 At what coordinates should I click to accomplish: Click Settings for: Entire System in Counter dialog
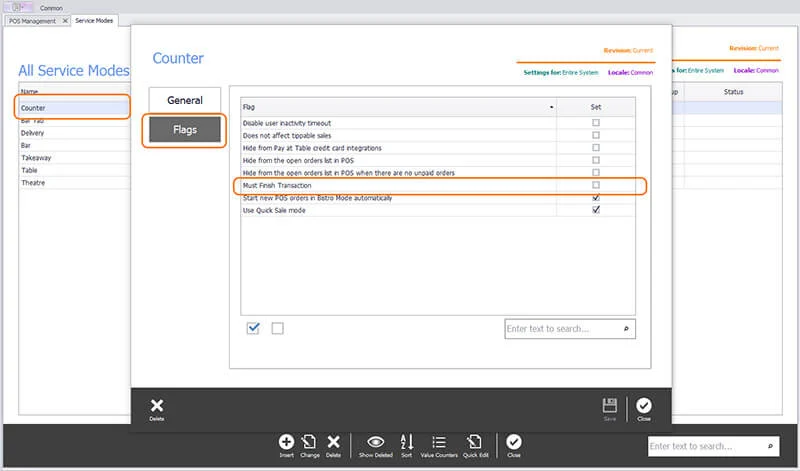[x=561, y=72]
